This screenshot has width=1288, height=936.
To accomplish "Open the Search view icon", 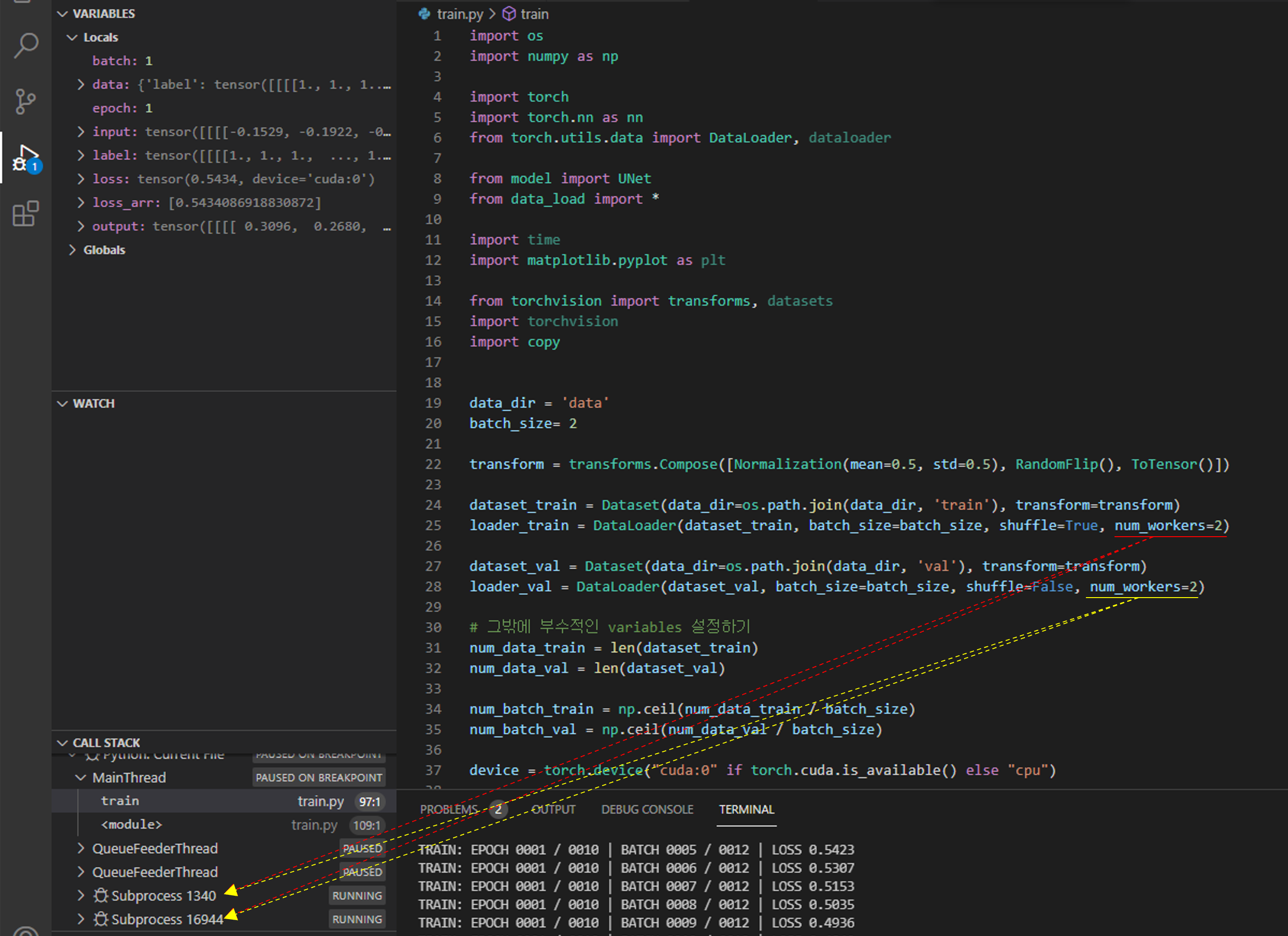I will pyautogui.click(x=26, y=45).
